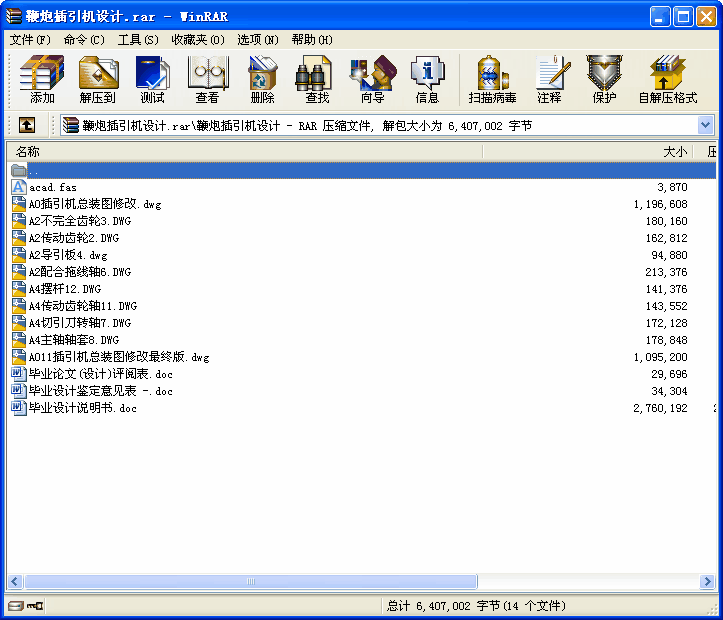This screenshot has height=620, width=723.
Task: Click the 测试 (Test) archive icon
Action: pyautogui.click(x=153, y=80)
